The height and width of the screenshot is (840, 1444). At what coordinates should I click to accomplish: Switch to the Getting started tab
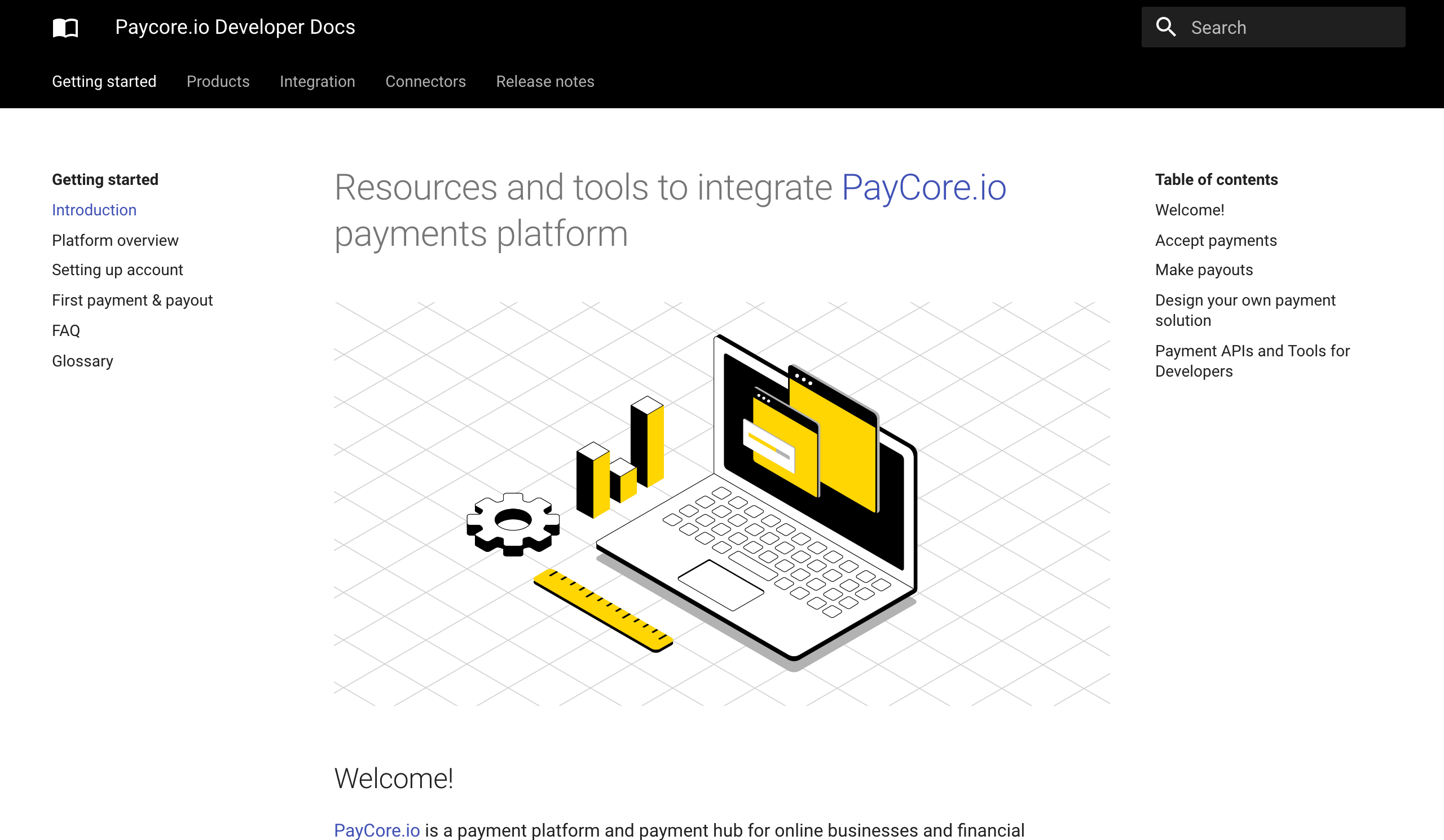tap(104, 81)
